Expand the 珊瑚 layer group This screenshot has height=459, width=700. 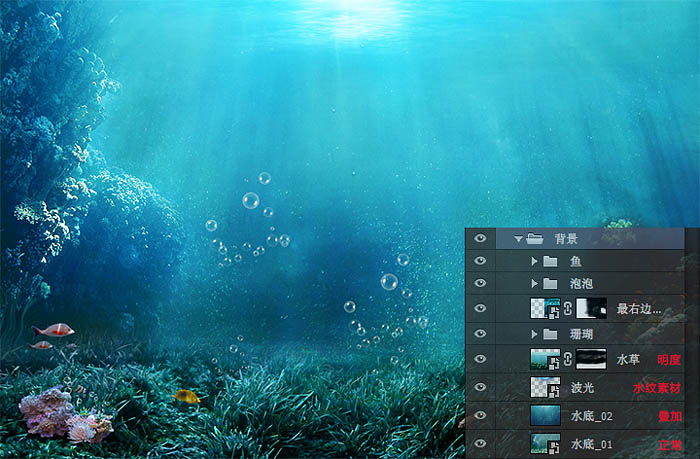click(535, 333)
